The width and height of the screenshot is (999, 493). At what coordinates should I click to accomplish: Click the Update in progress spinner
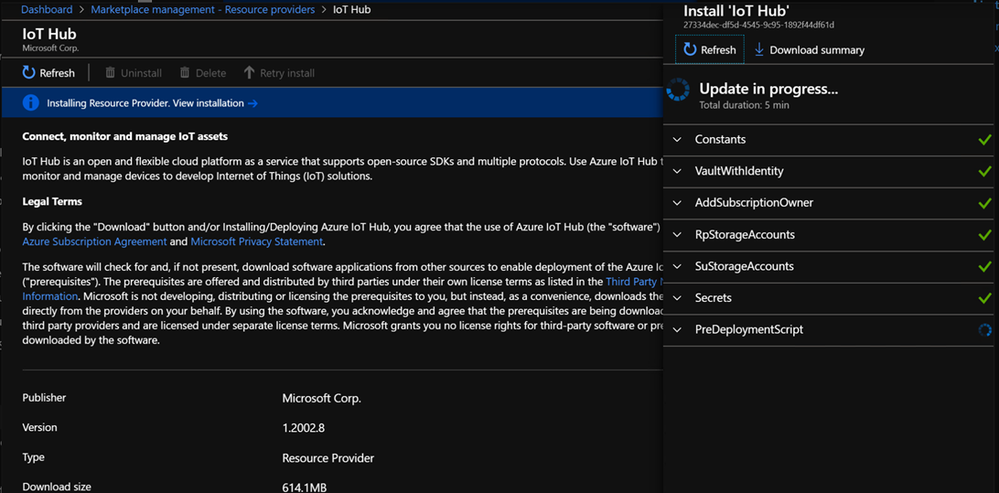678,90
